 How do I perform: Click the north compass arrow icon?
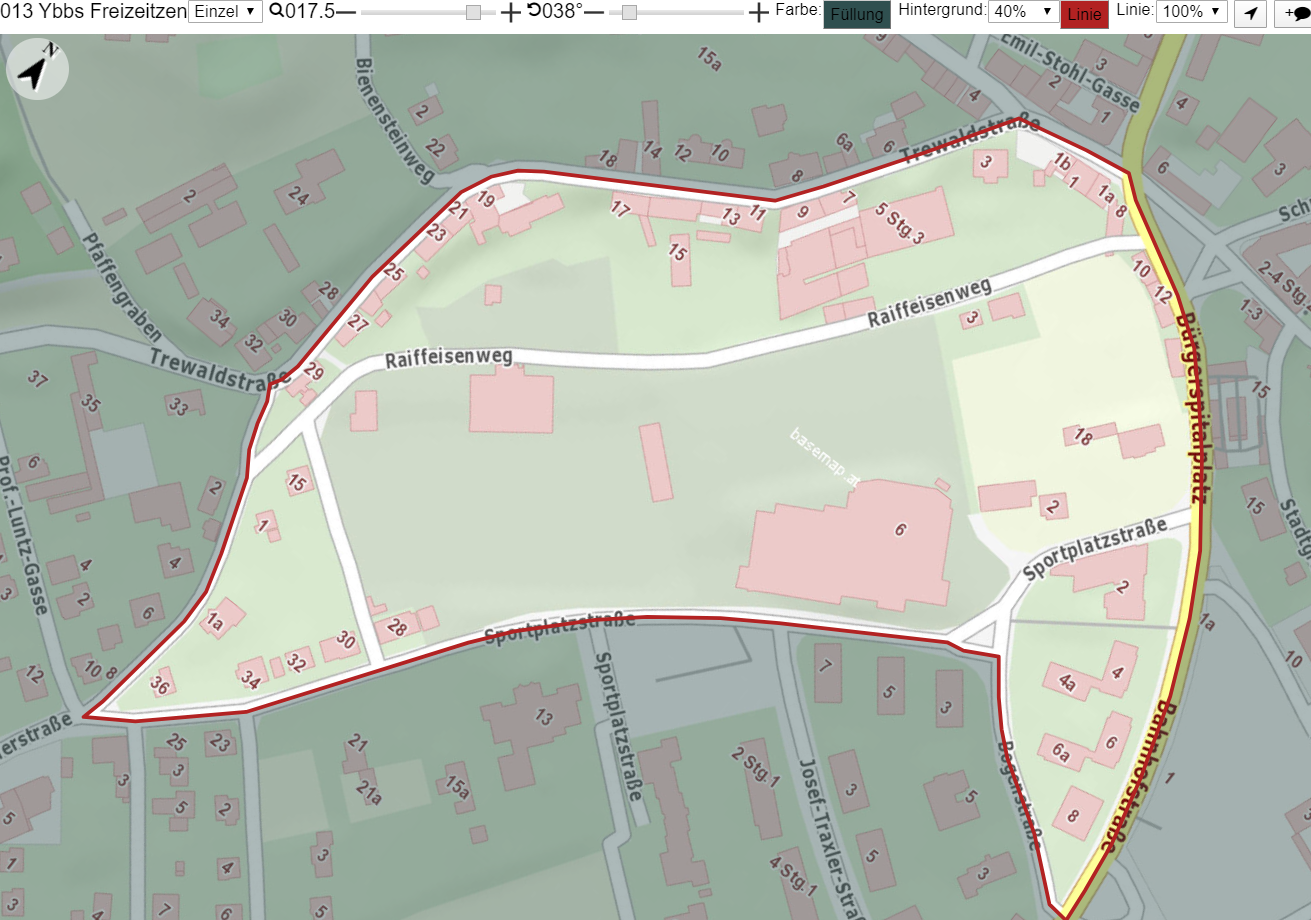click(37, 69)
